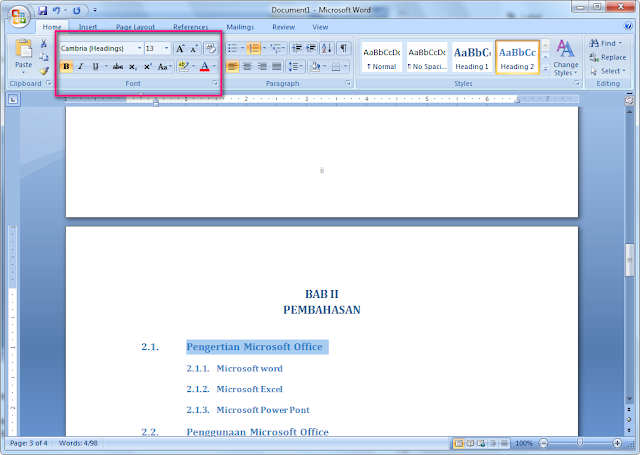Screen dimensions: 640x455
Task: Open the Paragraph dialog launcher
Action: coord(348,83)
